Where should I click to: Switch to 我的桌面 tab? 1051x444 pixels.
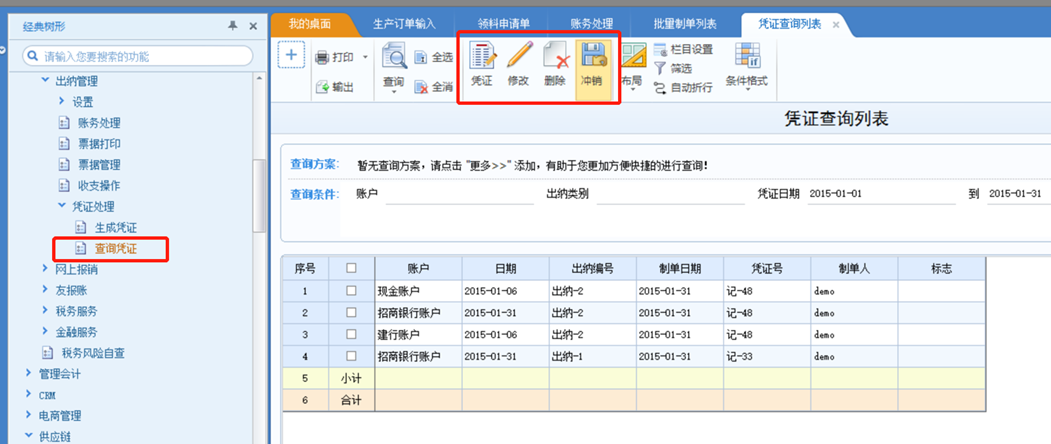(x=310, y=24)
